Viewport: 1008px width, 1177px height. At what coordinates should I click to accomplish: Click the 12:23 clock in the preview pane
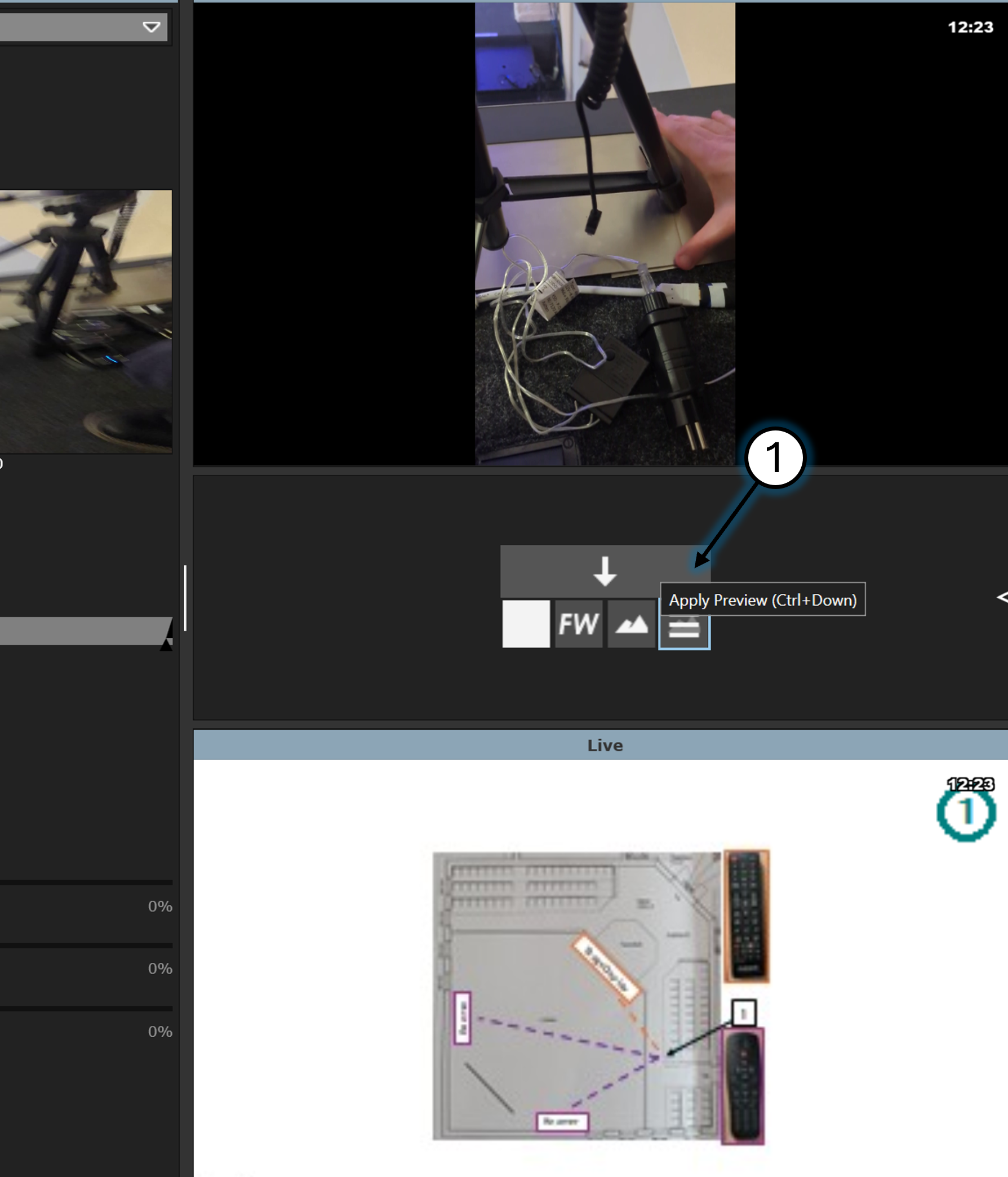click(970, 27)
